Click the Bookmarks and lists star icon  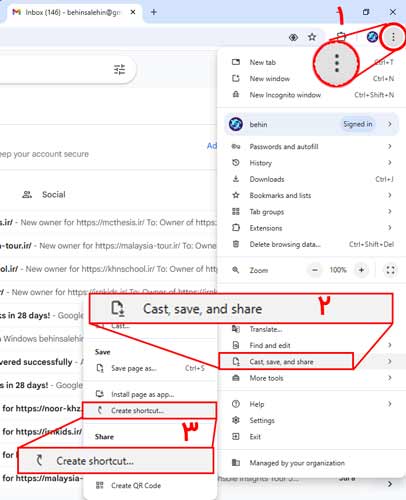236,195
